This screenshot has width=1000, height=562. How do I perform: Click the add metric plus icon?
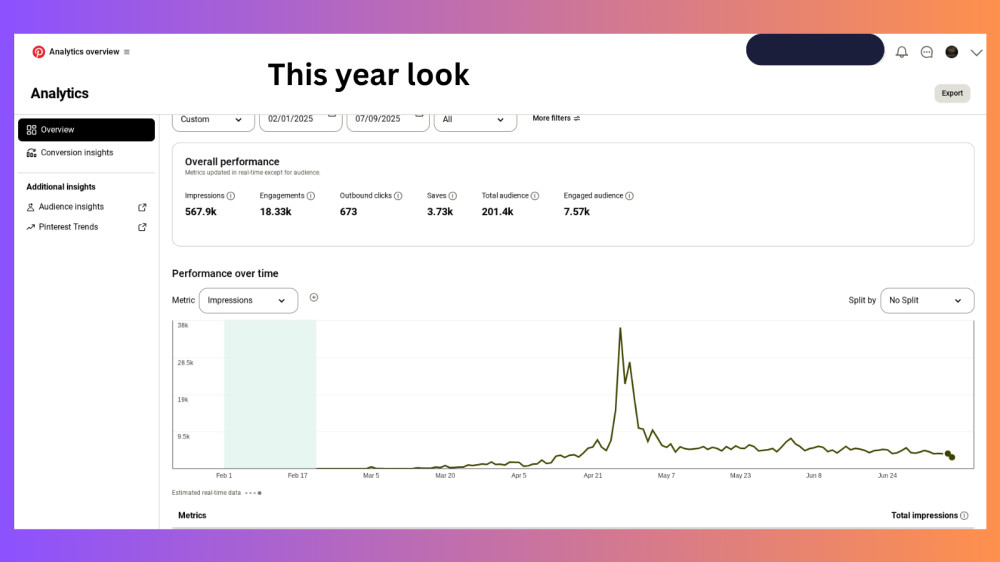coord(314,297)
